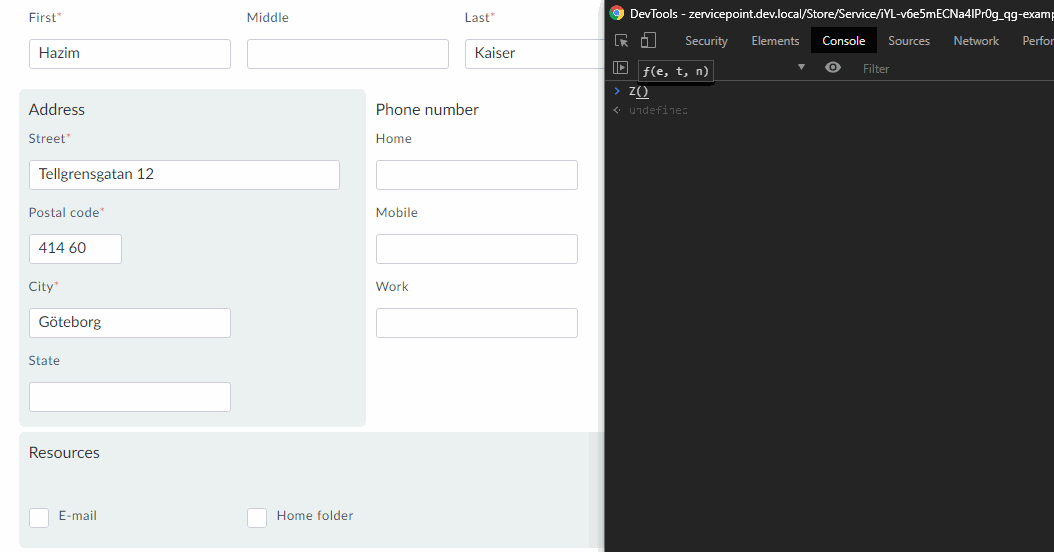1054x552 pixels.
Task: Click the eye live expression icon
Action: click(x=833, y=68)
